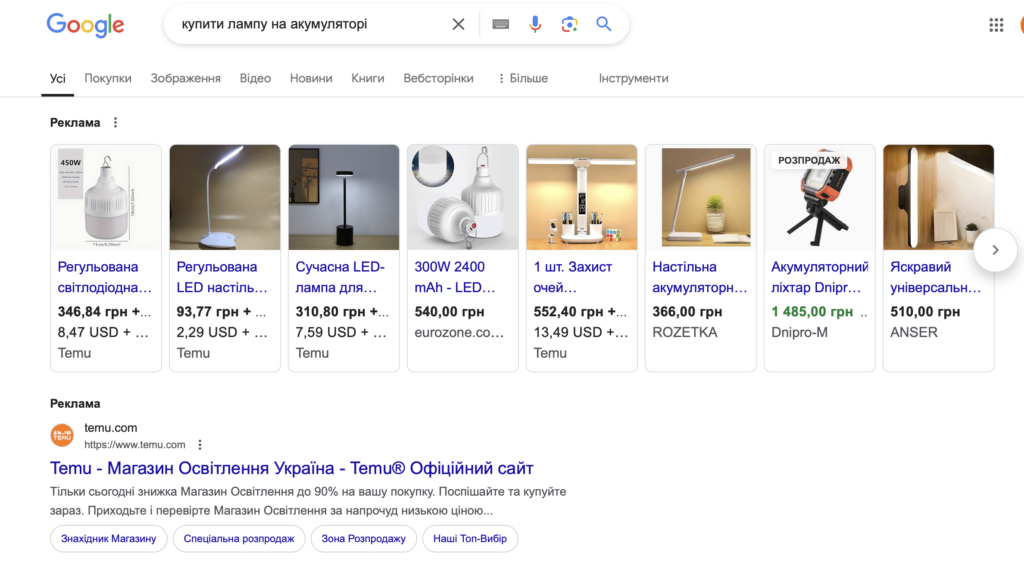The image size is (1024, 568).
Task: Switch to the Вебсторінки tab
Action: click(x=438, y=78)
